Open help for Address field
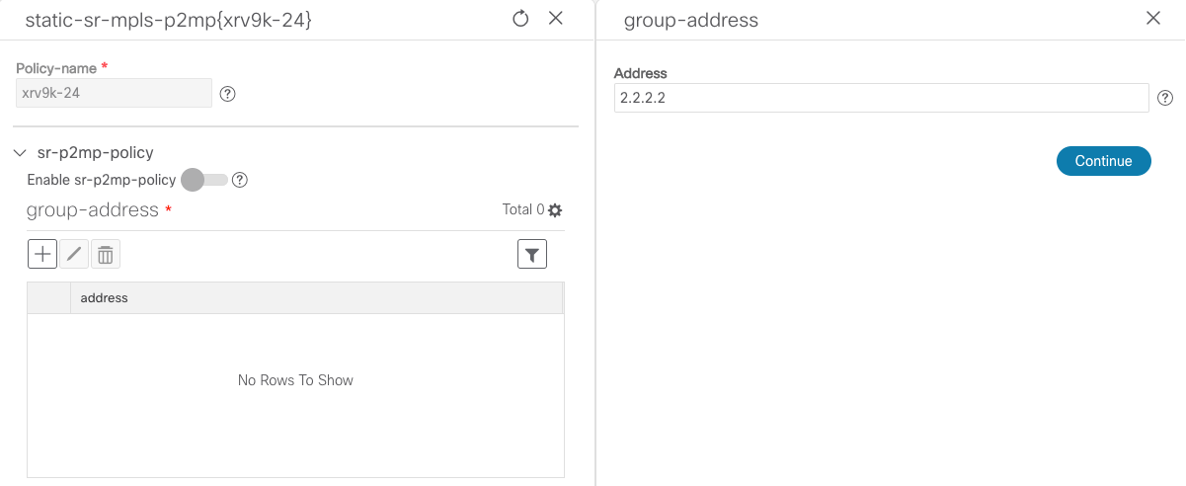This screenshot has width=1186, height=486. [x=1165, y=98]
